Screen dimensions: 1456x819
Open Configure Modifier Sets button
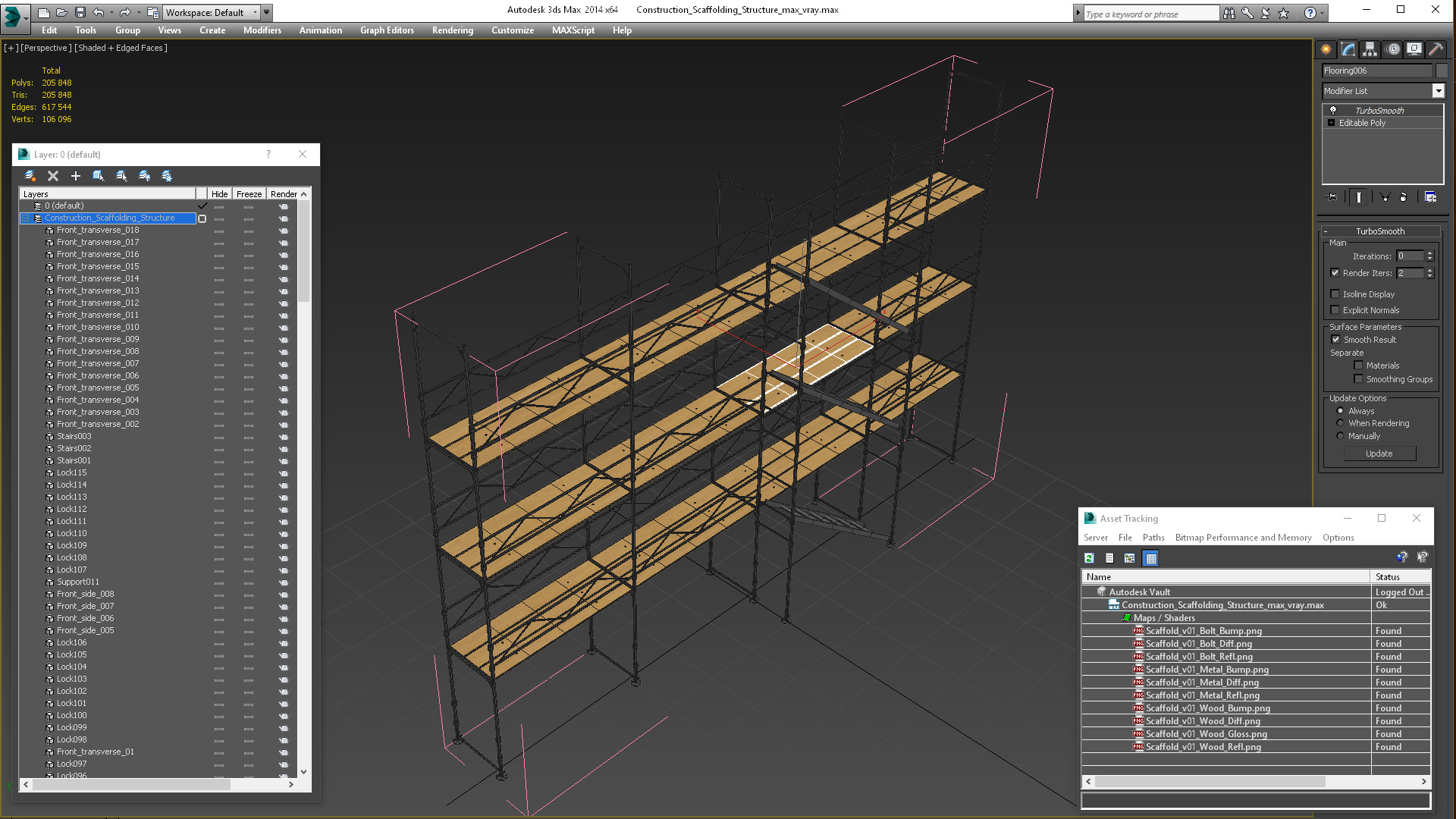pyautogui.click(x=1431, y=197)
